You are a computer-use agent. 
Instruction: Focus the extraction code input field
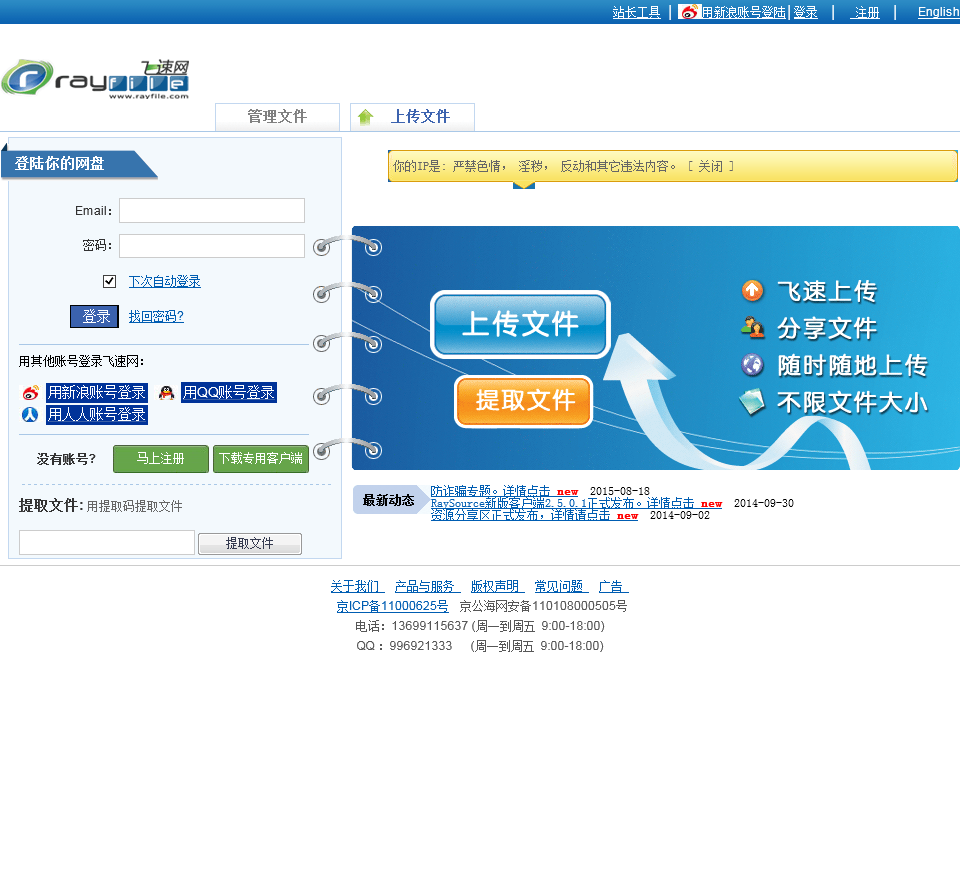click(x=107, y=542)
